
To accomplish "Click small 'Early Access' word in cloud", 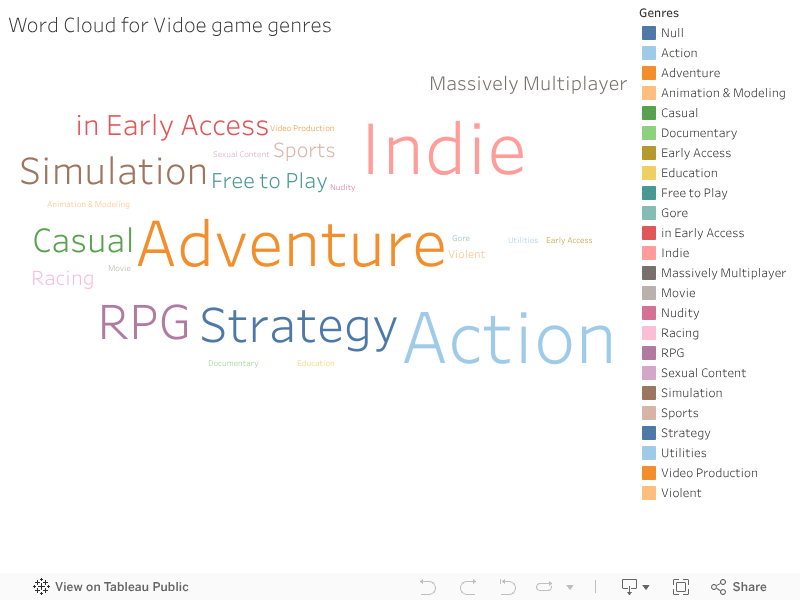I will pyautogui.click(x=569, y=240).
